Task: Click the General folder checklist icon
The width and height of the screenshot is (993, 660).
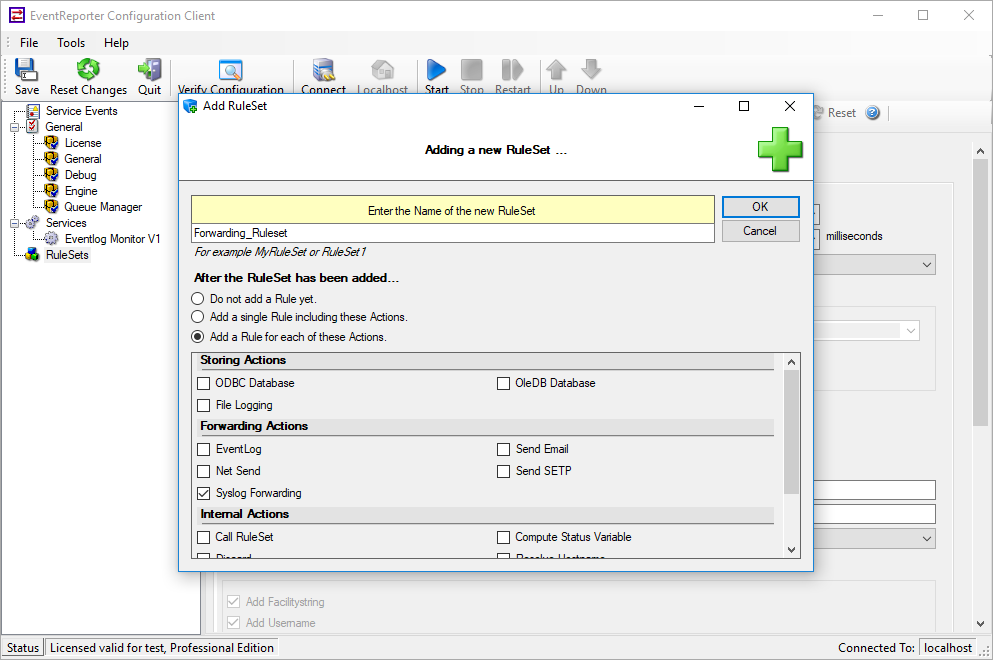Action: [32, 127]
